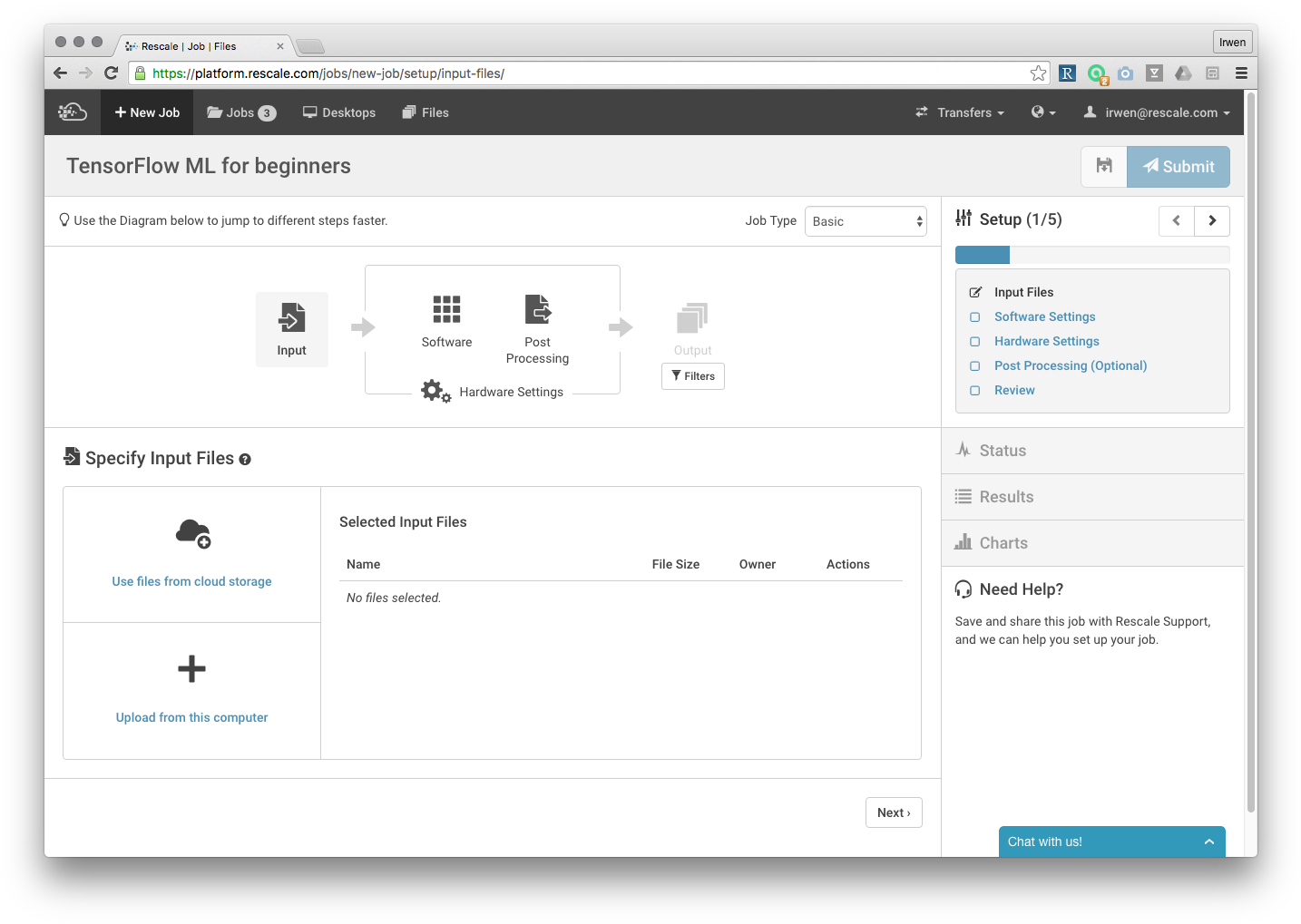Check the Software Settings checkbox
The image size is (1301, 924).
[974, 316]
